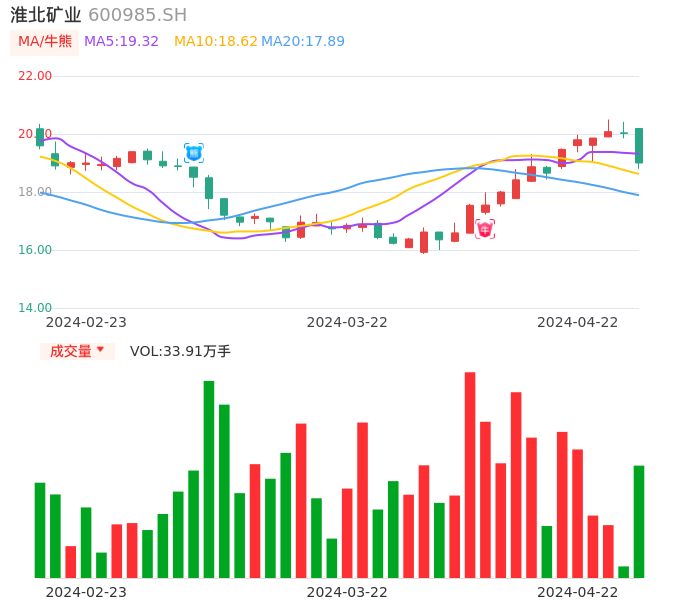686x606 pixels.
Task: Select the MA/牛熊 indicator tab
Action: [45, 42]
